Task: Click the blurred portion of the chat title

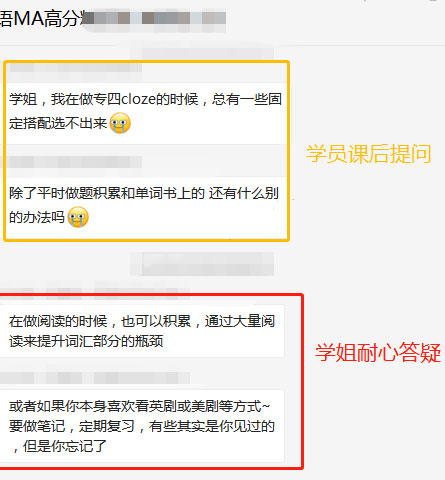Action: 154,18
